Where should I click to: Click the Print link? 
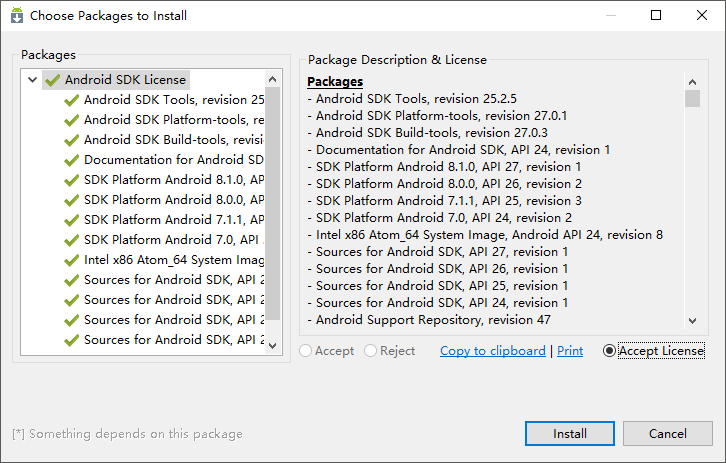pyautogui.click(x=570, y=351)
